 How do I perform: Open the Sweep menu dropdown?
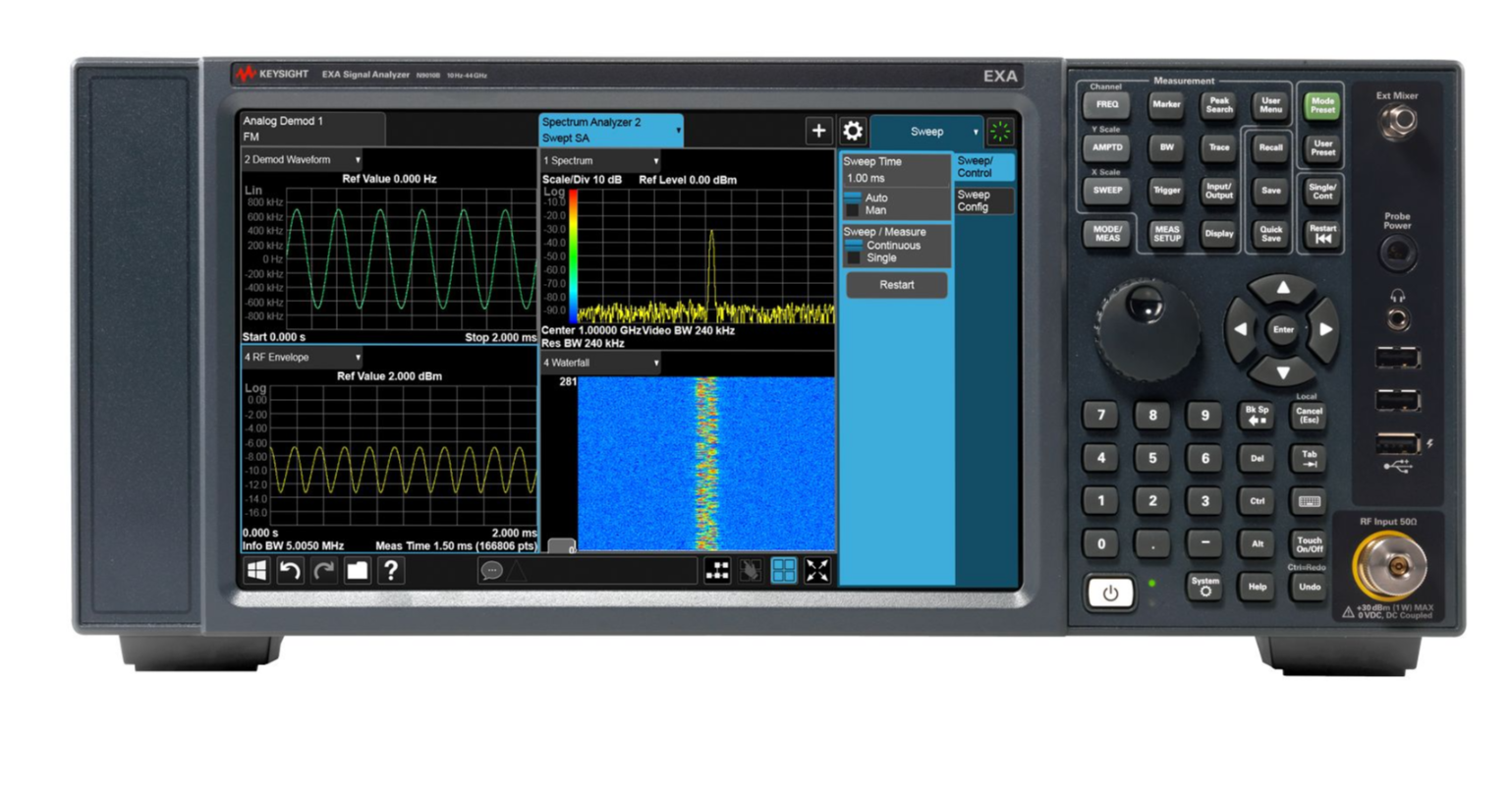click(927, 131)
